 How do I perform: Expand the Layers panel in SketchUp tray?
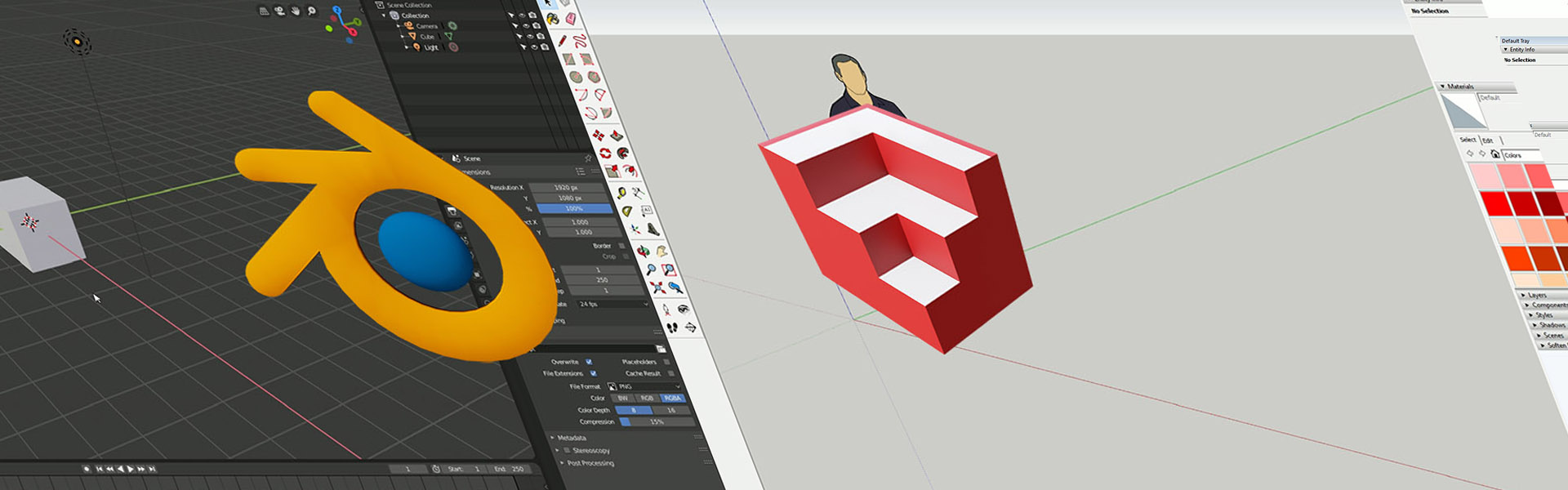(x=1523, y=295)
